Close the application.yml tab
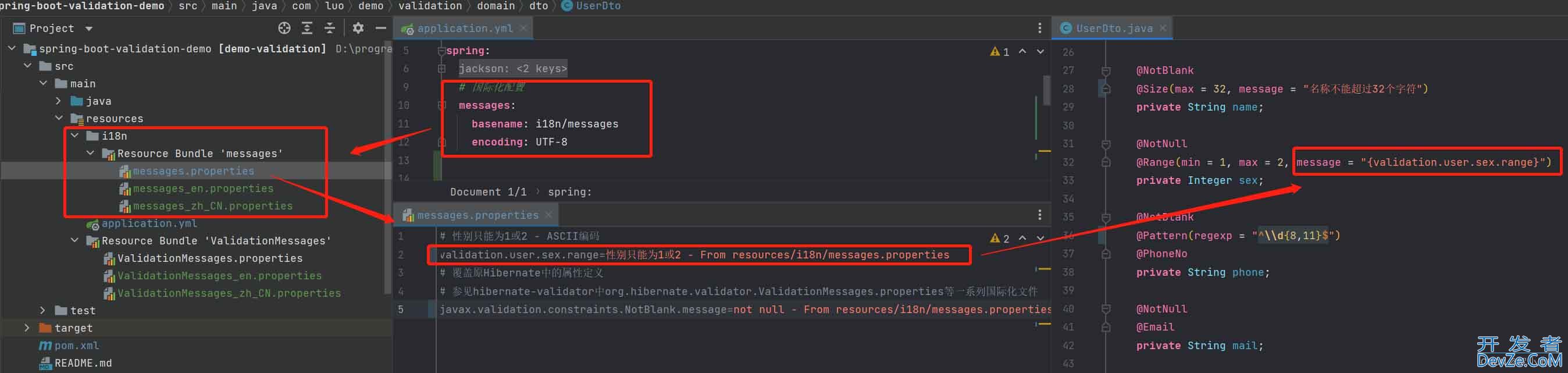Image resolution: width=1568 pixels, height=373 pixels. point(523,28)
